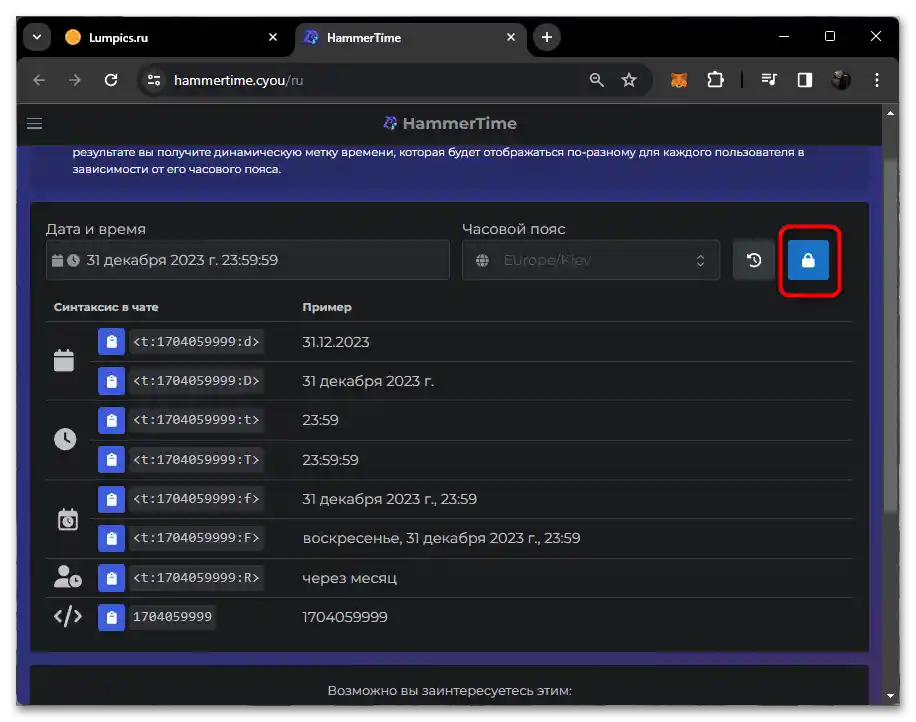This screenshot has height=722, width=916.
Task: Open the MetaMask fox extension
Action: [x=679, y=80]
